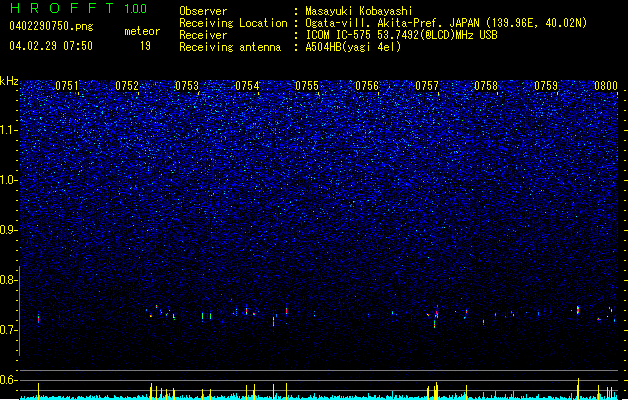Viewport: 629px width, 400px height.
Task: Click the 0752 time marker
Action: (127, 86)
